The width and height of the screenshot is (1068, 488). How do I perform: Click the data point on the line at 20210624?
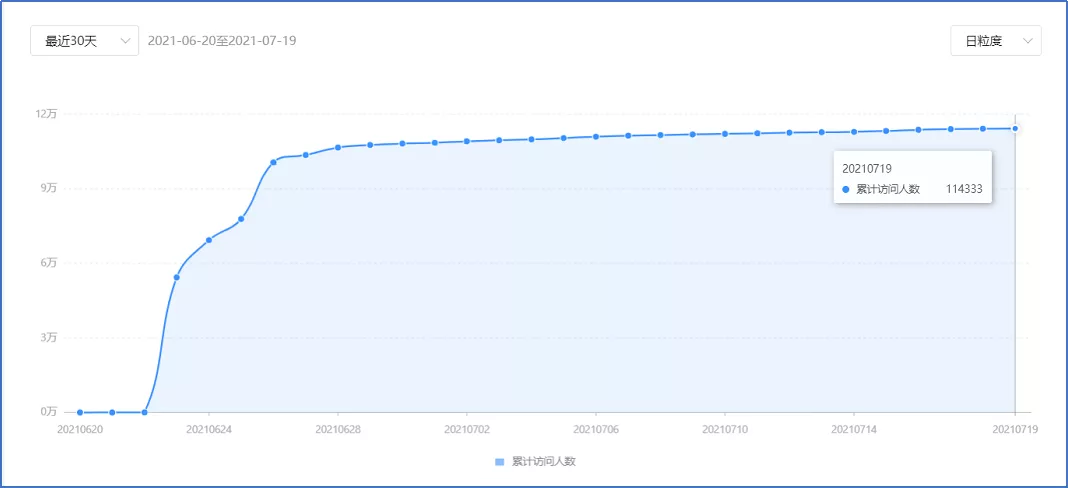pos(209,240)
